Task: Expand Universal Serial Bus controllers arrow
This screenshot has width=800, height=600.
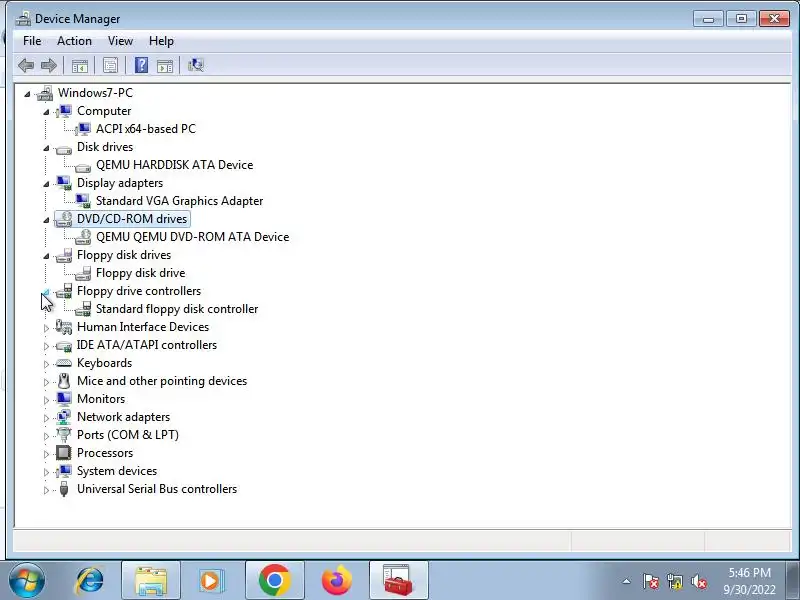Action: (x=46, y=490)
